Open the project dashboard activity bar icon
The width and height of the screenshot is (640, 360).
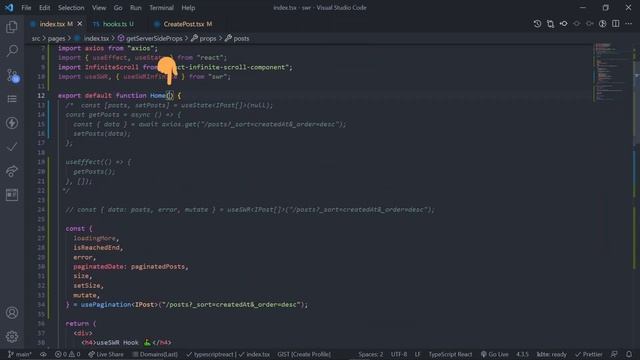[x=12, y=195]
